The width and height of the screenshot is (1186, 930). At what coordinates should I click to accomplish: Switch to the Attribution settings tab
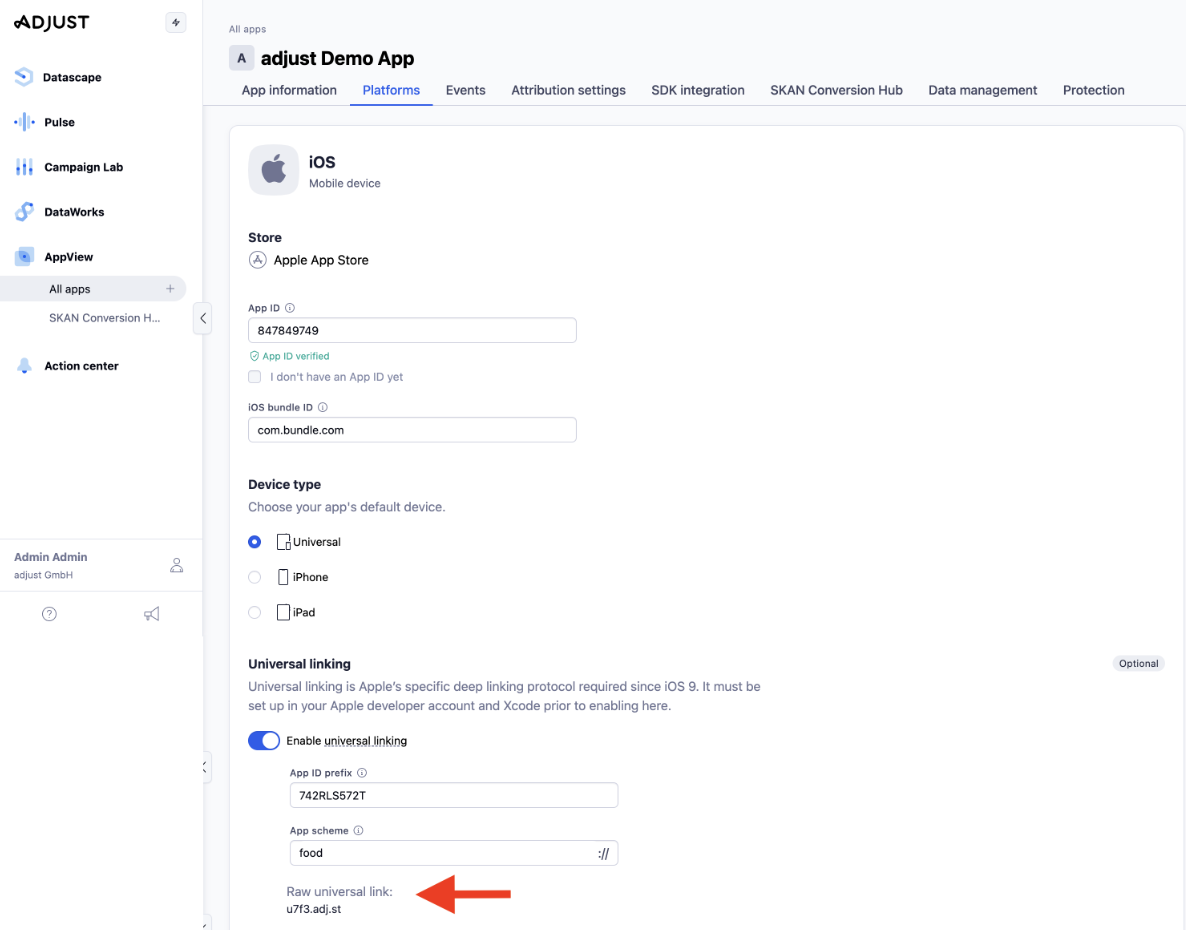568,90
